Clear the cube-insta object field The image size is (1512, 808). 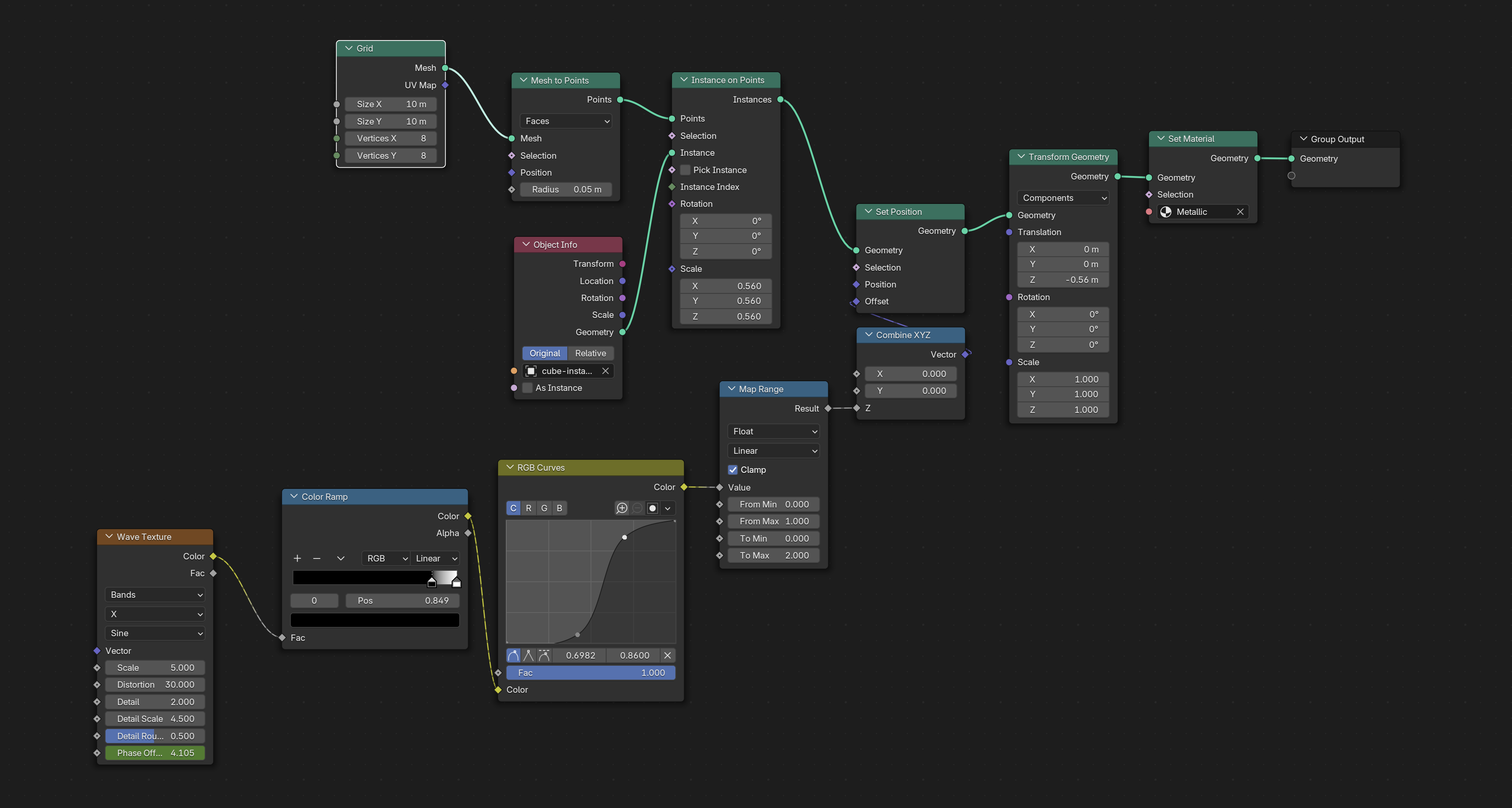[605, 371]
